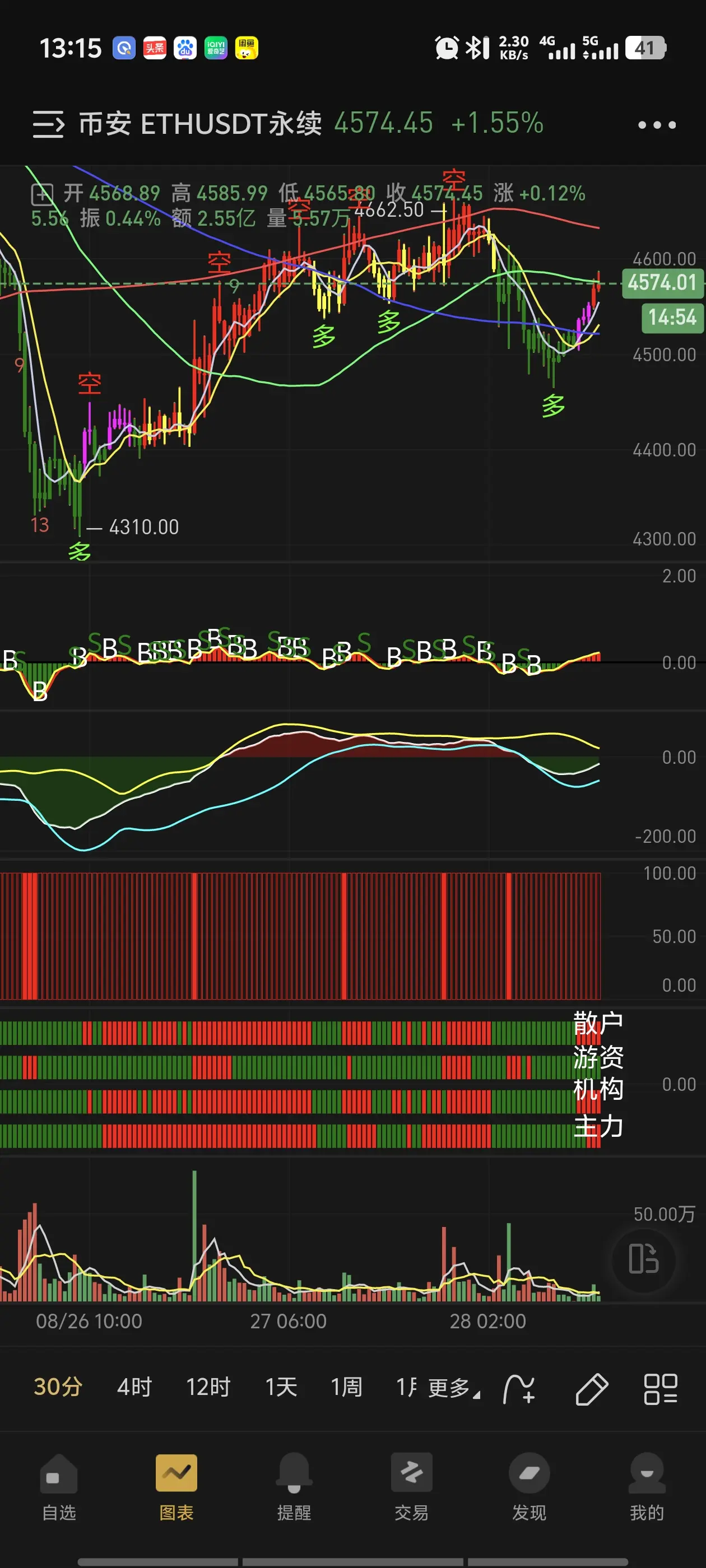
Task: Tap the countdown label 14:54
Action: pyautogui.click(x=672, y=318)
